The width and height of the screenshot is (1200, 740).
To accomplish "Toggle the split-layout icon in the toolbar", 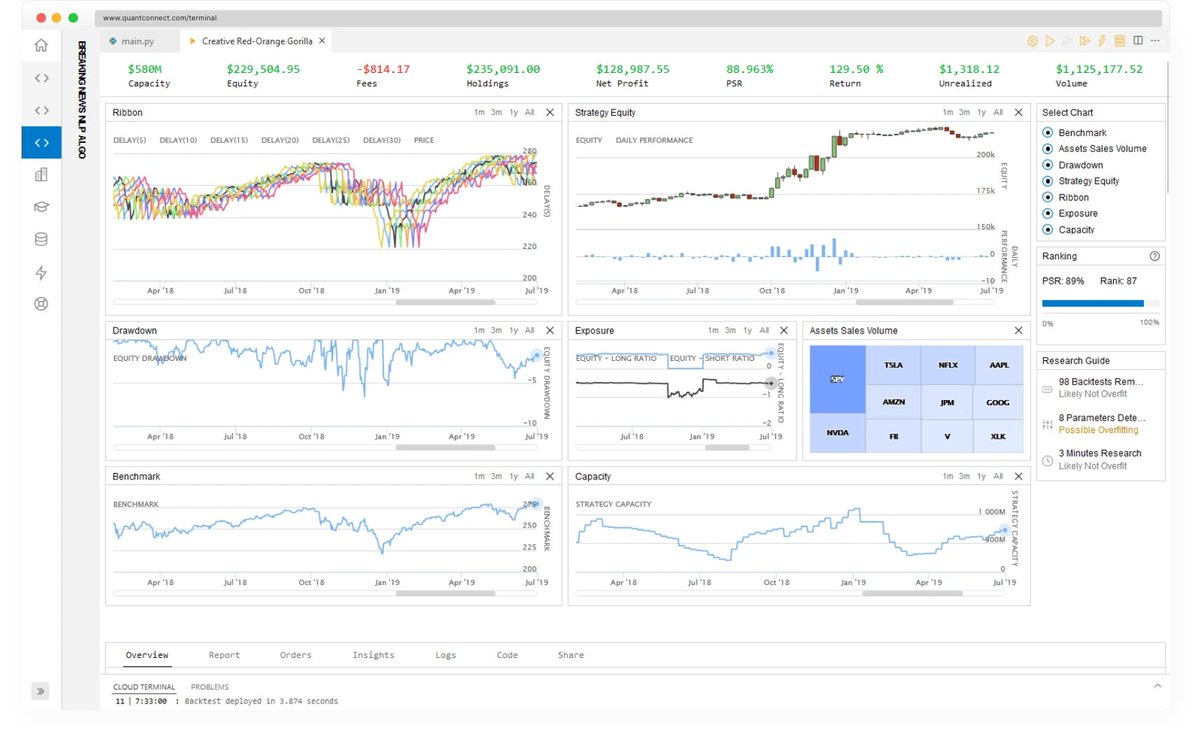I will click(1138, 40).
